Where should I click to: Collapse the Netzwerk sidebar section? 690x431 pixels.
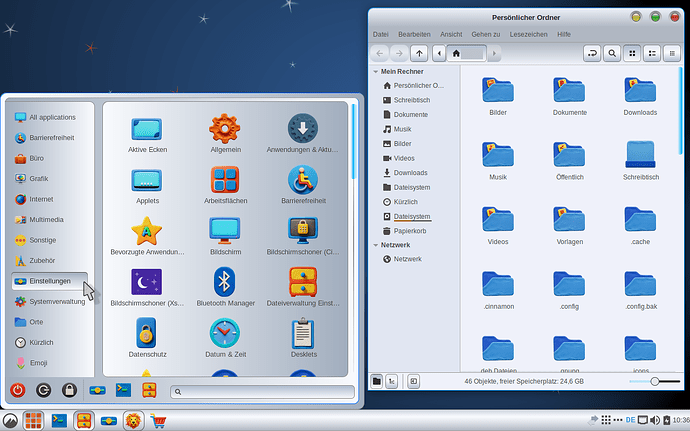(x=376, y=244)
